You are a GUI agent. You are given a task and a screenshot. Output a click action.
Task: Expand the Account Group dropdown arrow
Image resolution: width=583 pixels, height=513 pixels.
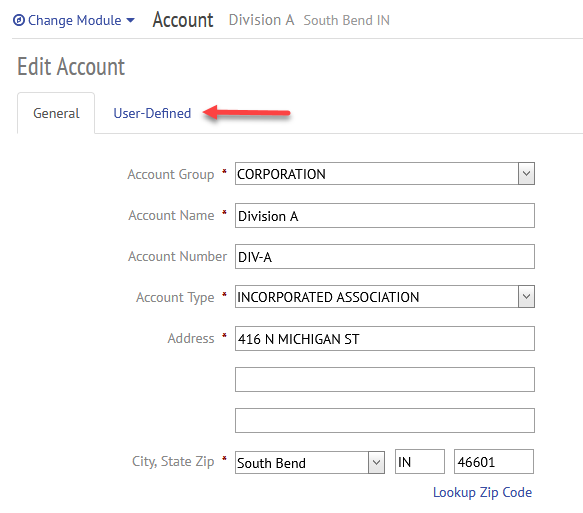coord(526,174)
